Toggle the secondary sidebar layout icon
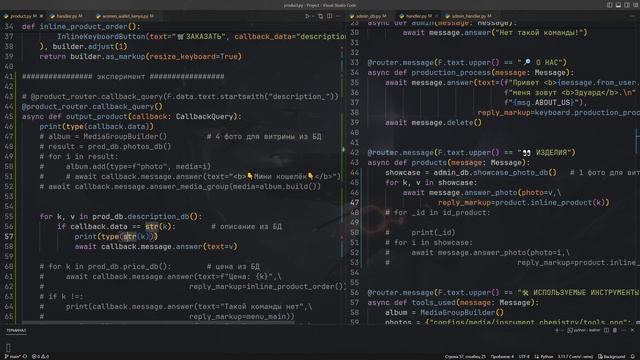 [627, 5]
